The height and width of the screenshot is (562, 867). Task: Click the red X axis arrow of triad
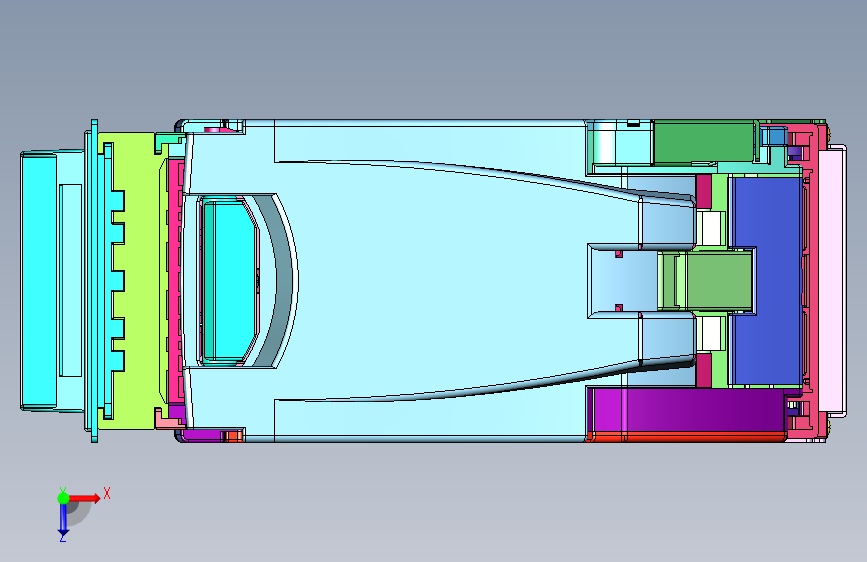click(84, 498)
